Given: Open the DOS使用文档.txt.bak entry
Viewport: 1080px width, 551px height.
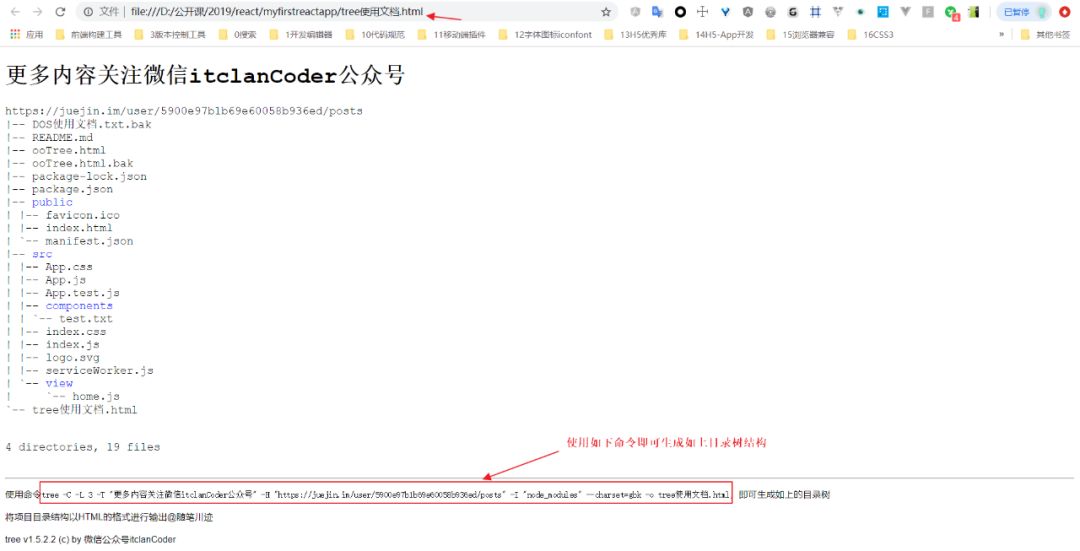Looking at the screenshot, I should point(92,125).
